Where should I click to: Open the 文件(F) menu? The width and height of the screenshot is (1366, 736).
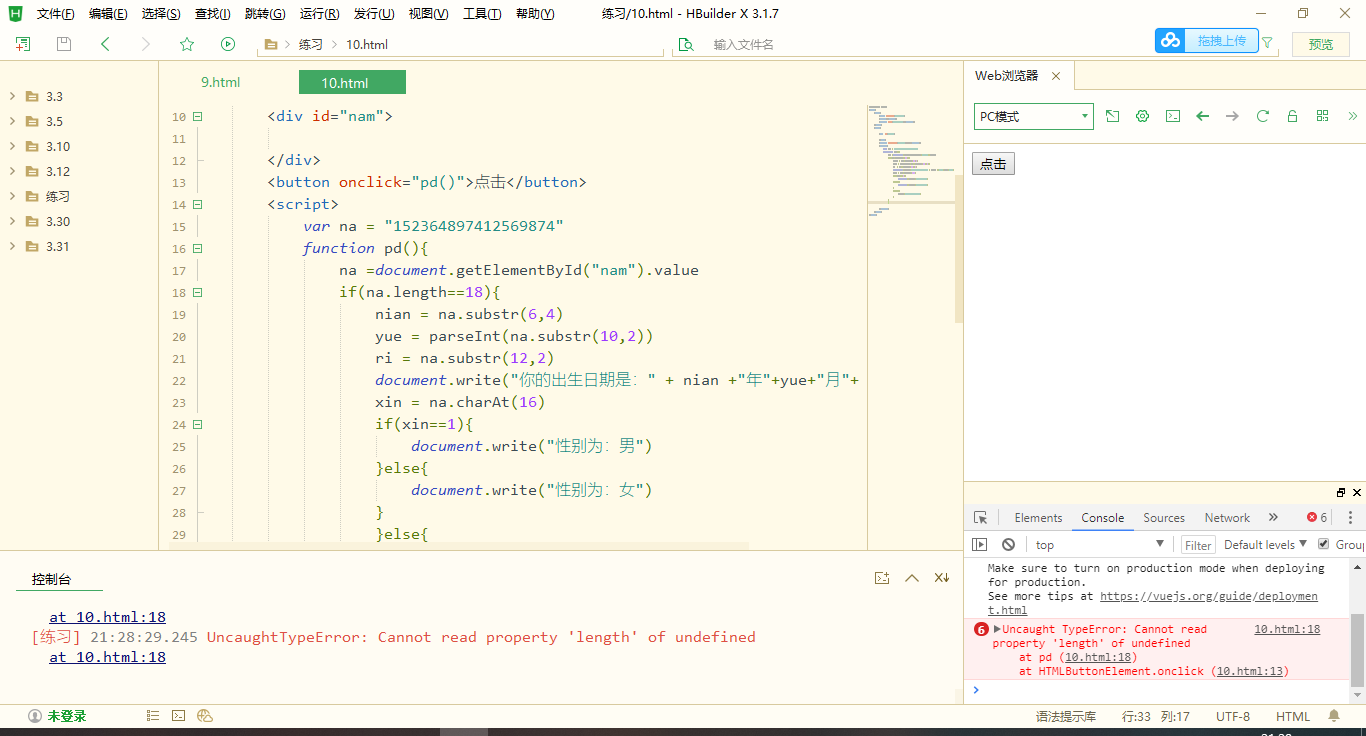pos(56,14)
